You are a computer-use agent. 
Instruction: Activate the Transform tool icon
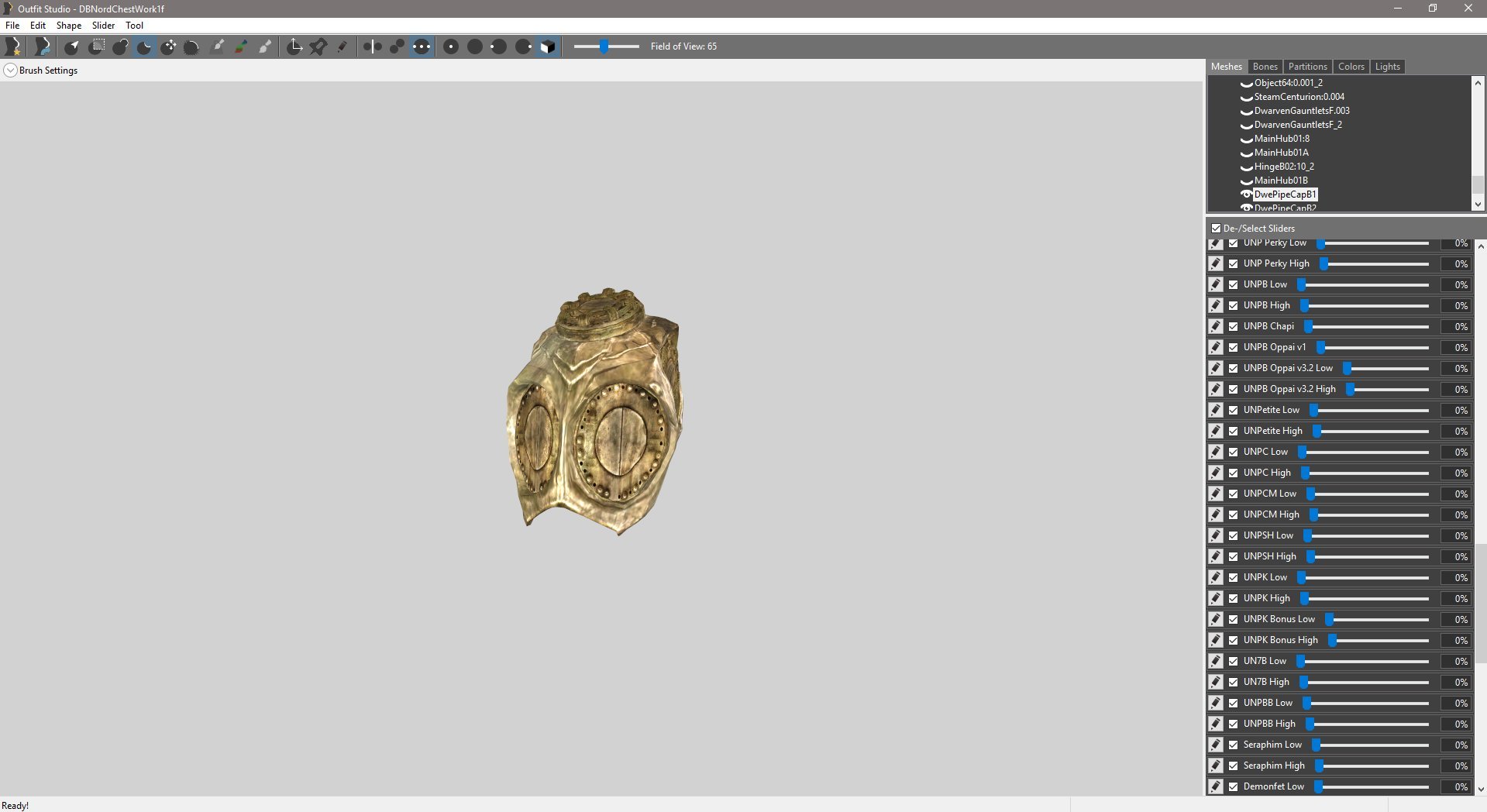pyautogui.click(x=294, y=46)
